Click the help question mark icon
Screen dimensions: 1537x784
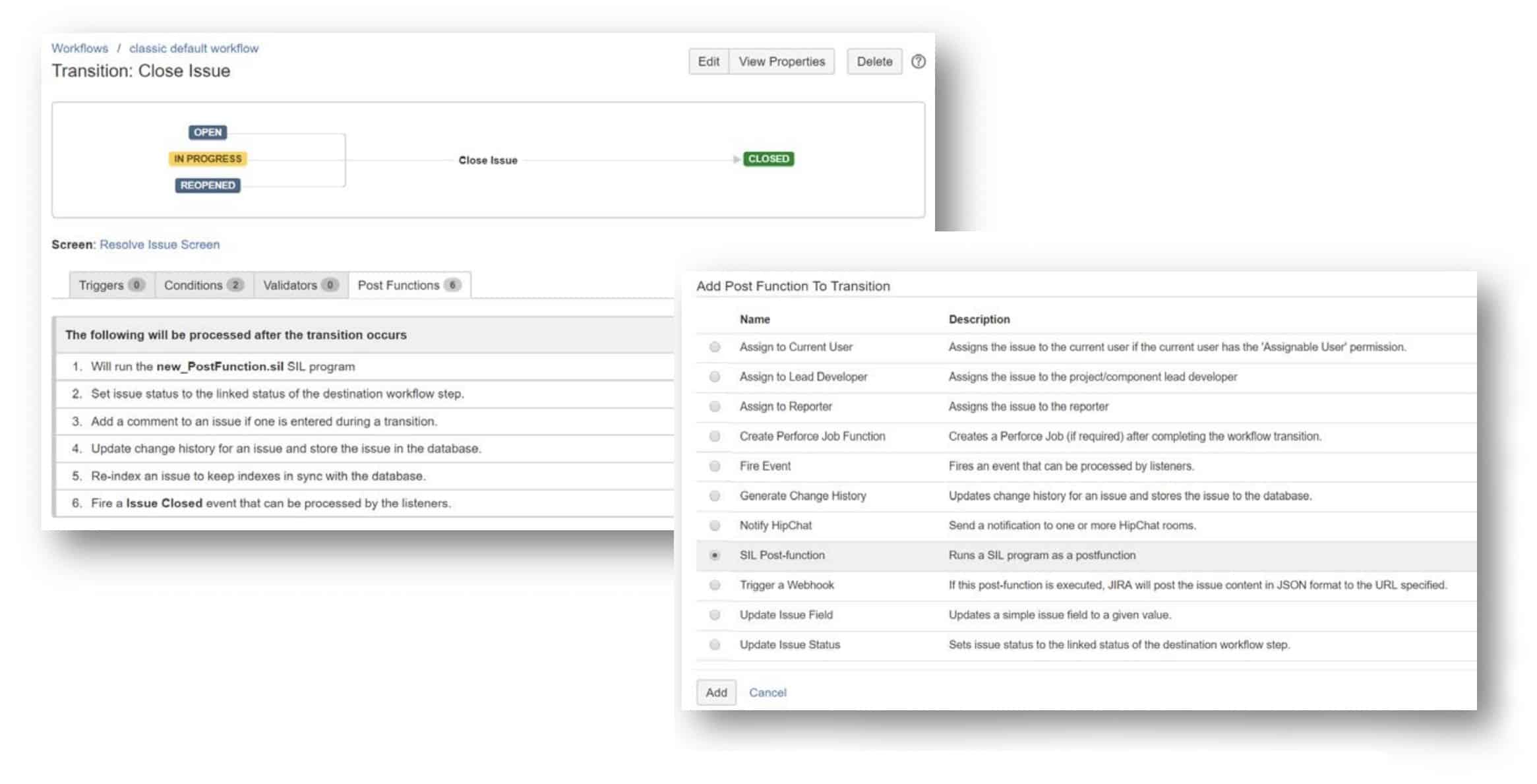[918, 61]
